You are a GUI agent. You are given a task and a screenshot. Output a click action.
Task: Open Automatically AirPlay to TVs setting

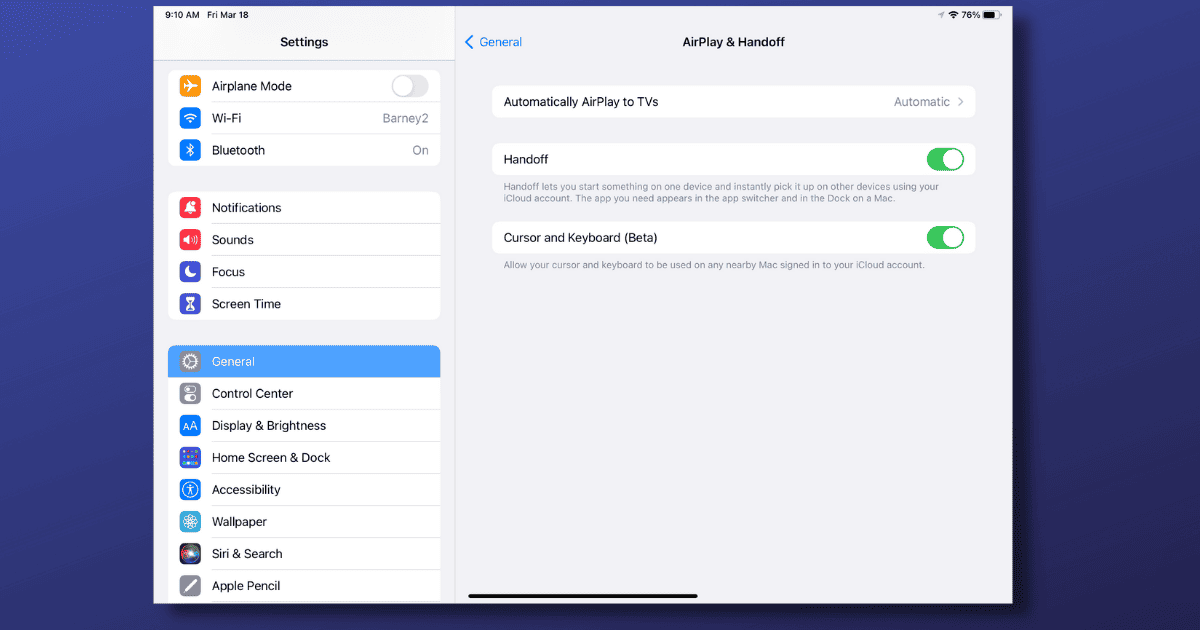pyautogui.click(x=733, y=102)
